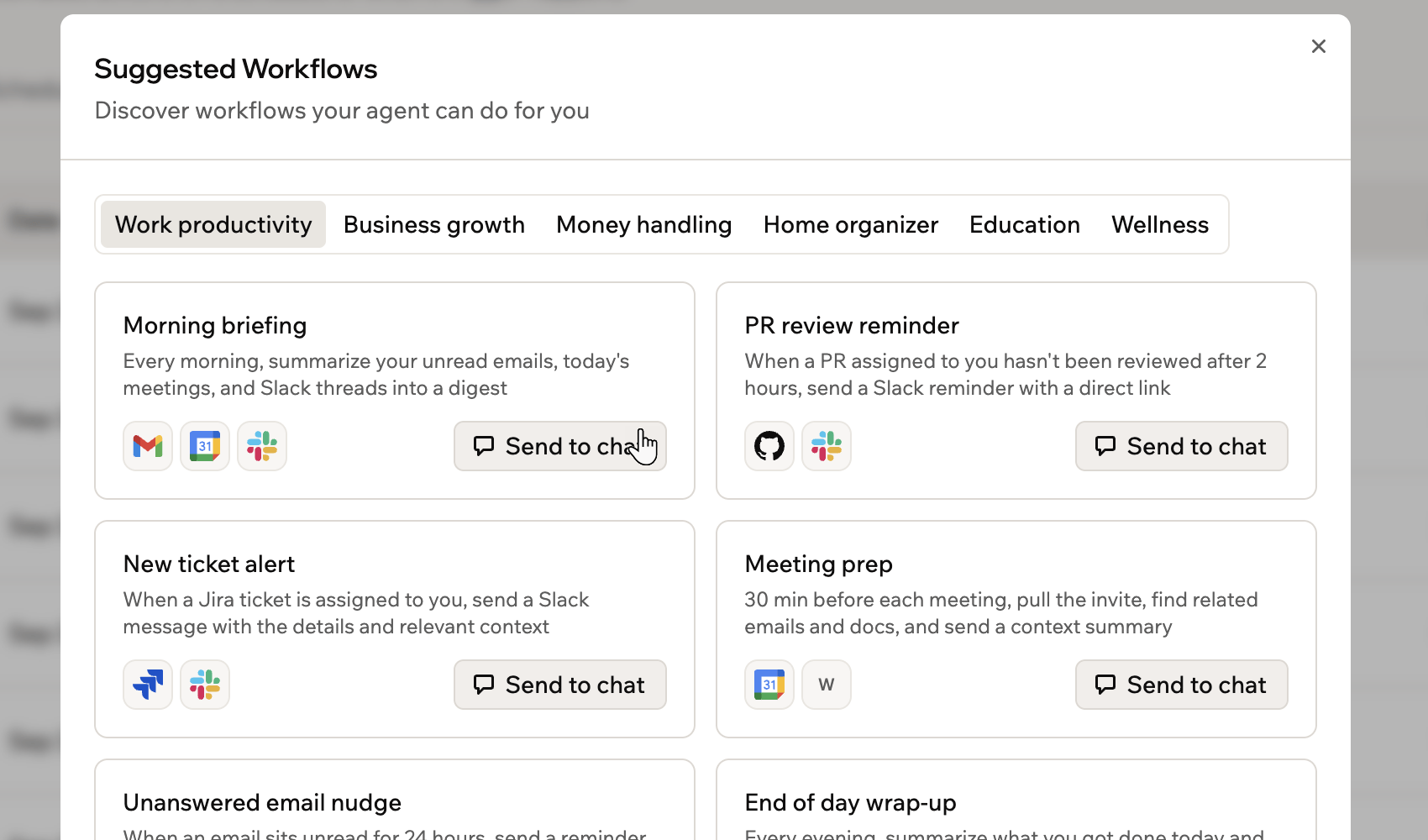Close the Suggested Workflows dialog

(1319, 46)
